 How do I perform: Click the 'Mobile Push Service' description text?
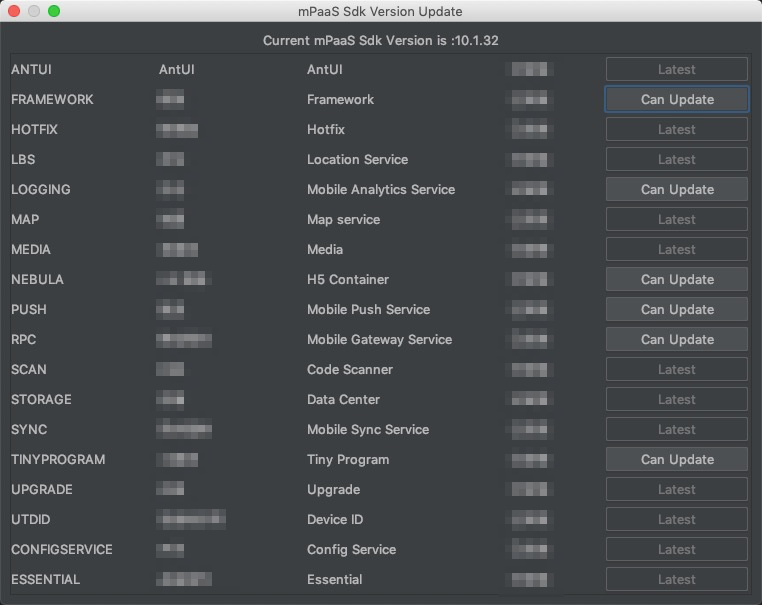(x=368, y=309)
